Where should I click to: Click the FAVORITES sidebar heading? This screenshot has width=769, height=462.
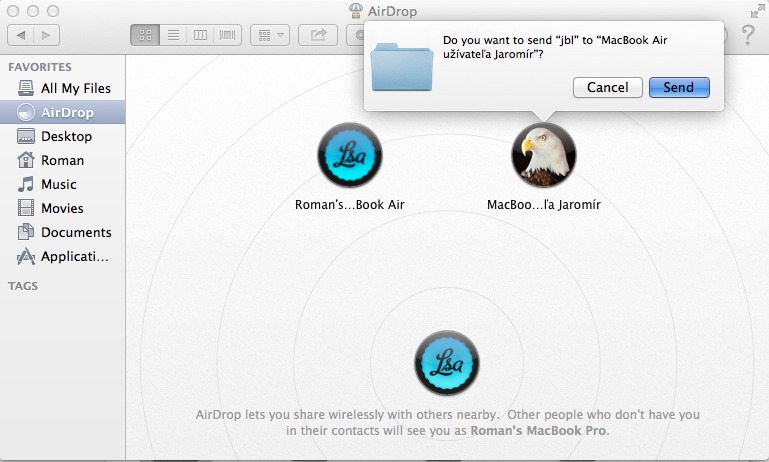click(x=40, y=67)
